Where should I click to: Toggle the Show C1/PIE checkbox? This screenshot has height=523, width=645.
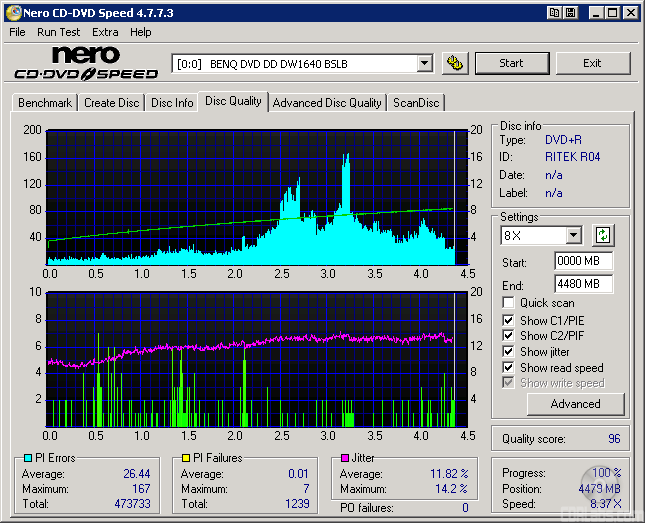pyautogui.click(x=509, y=320)
